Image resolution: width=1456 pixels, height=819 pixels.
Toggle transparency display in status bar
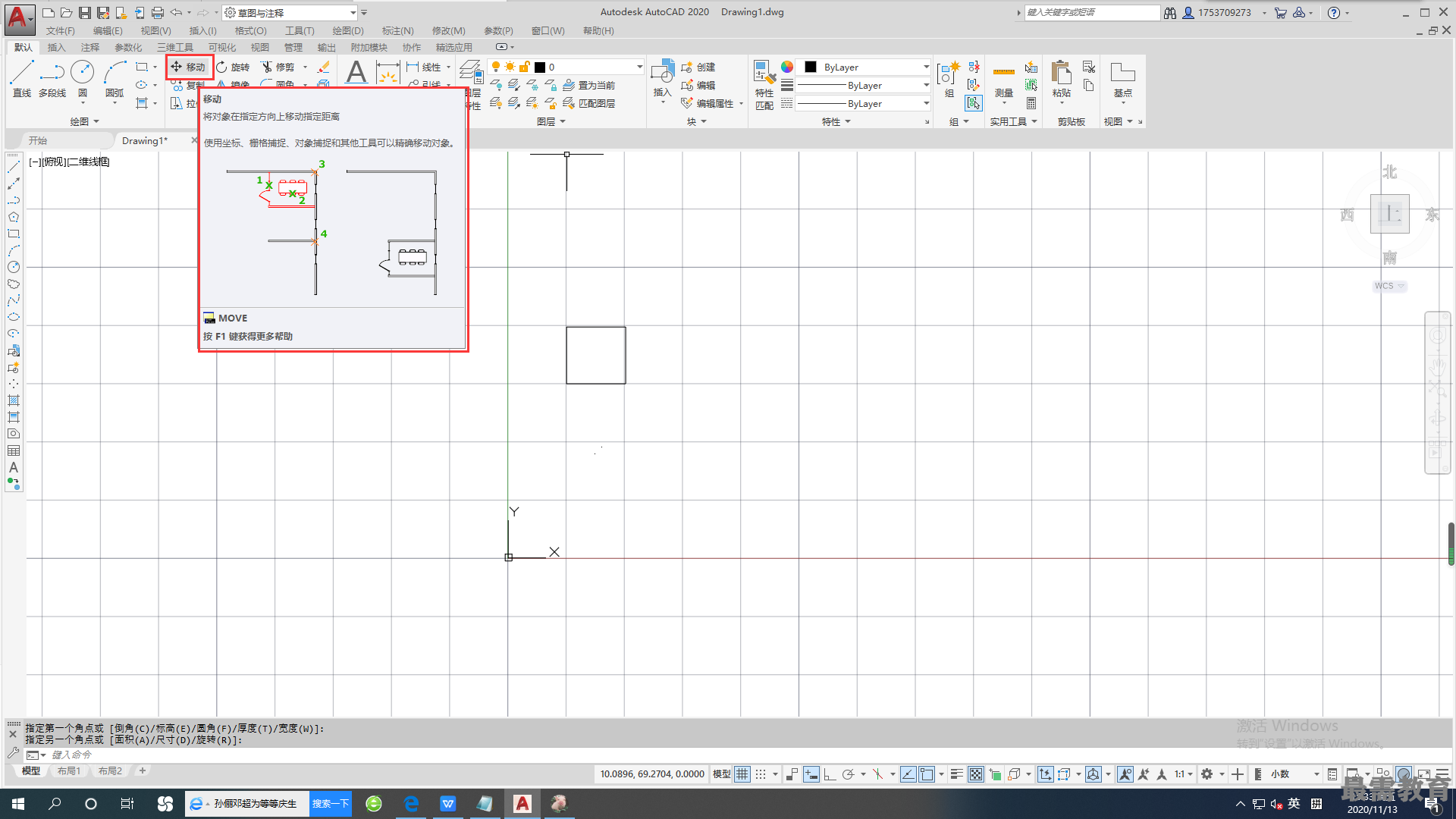click(x=976, y=774)
